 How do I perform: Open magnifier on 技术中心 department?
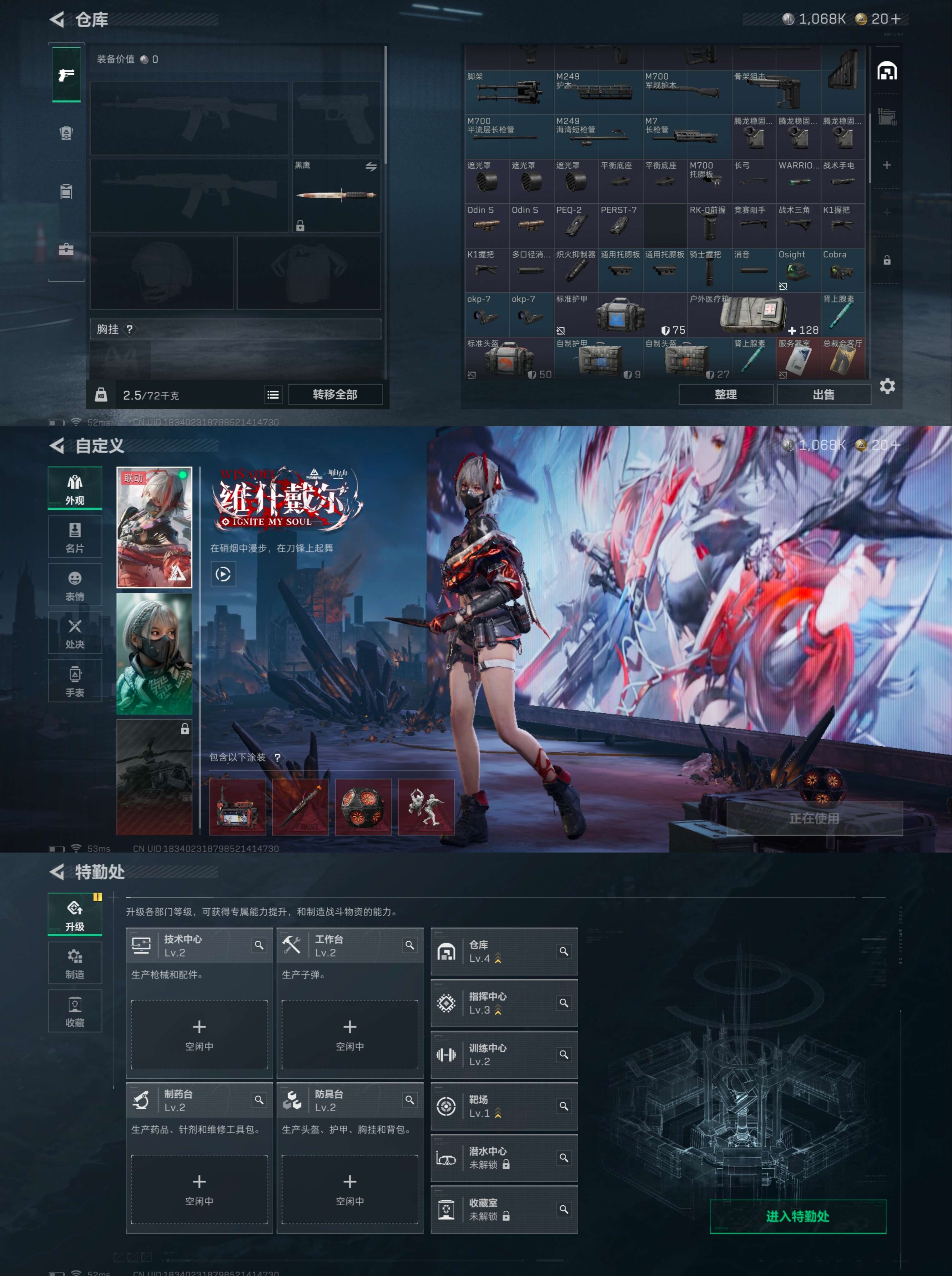point(259,945)
